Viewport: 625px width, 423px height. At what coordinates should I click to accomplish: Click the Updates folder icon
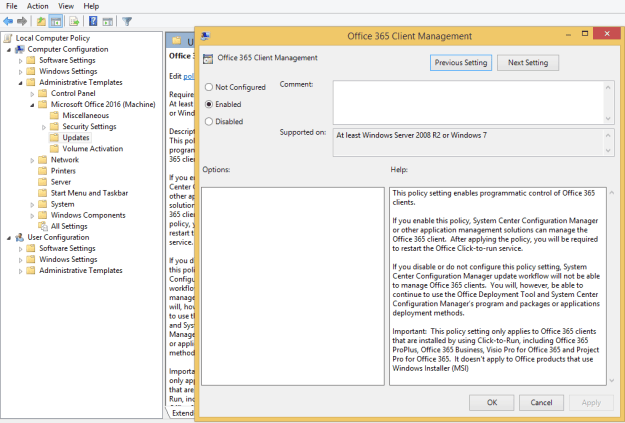tap(54, 138)
